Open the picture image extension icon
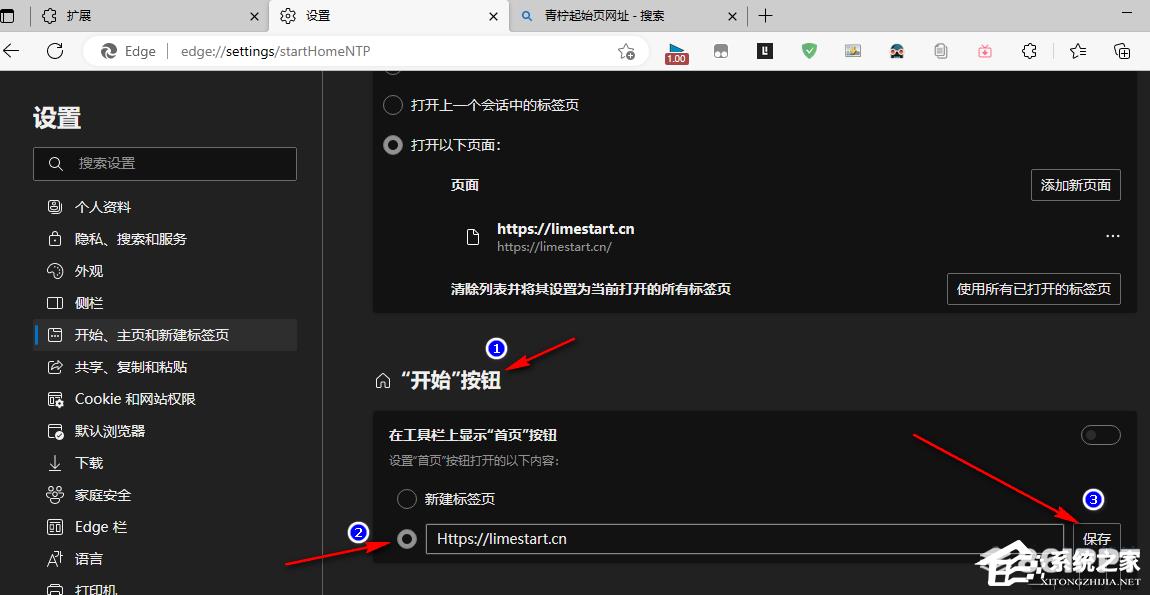 tap(852, 51)
